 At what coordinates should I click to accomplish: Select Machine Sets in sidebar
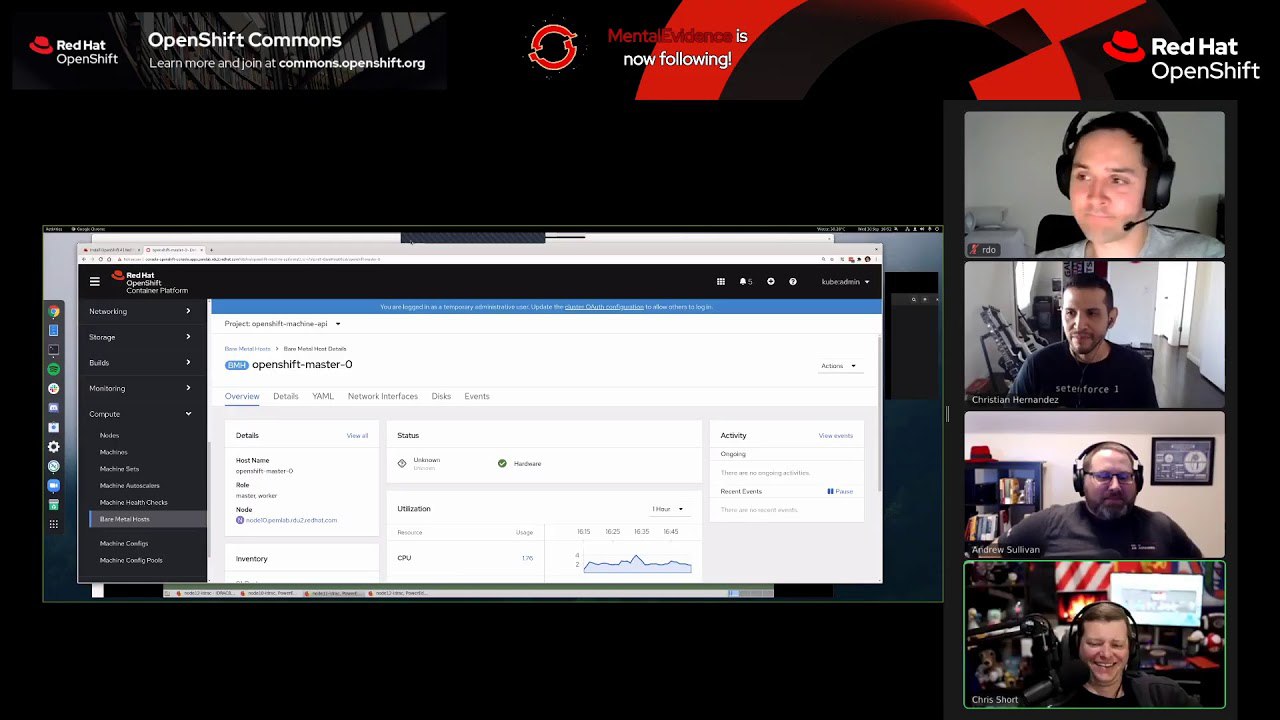point(119,469)
